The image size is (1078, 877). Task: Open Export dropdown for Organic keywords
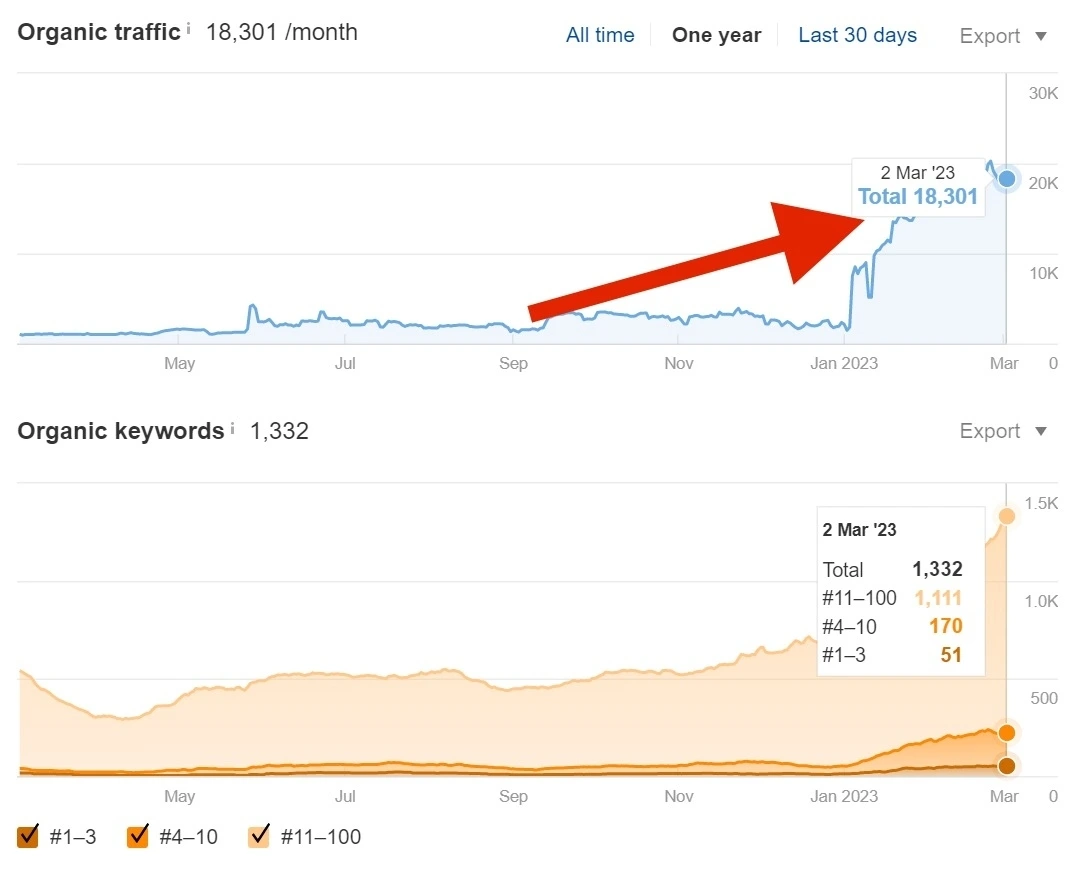click(x=1003, y=431)
